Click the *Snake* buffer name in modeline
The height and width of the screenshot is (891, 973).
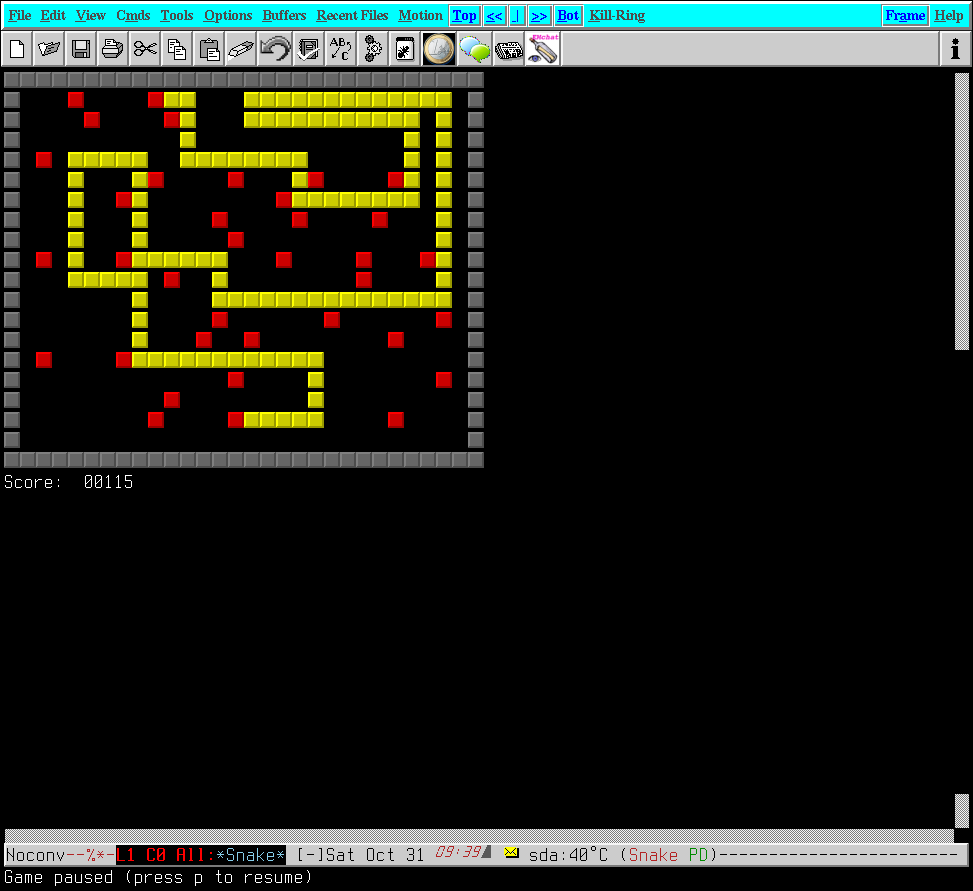[x=250, y=855]
